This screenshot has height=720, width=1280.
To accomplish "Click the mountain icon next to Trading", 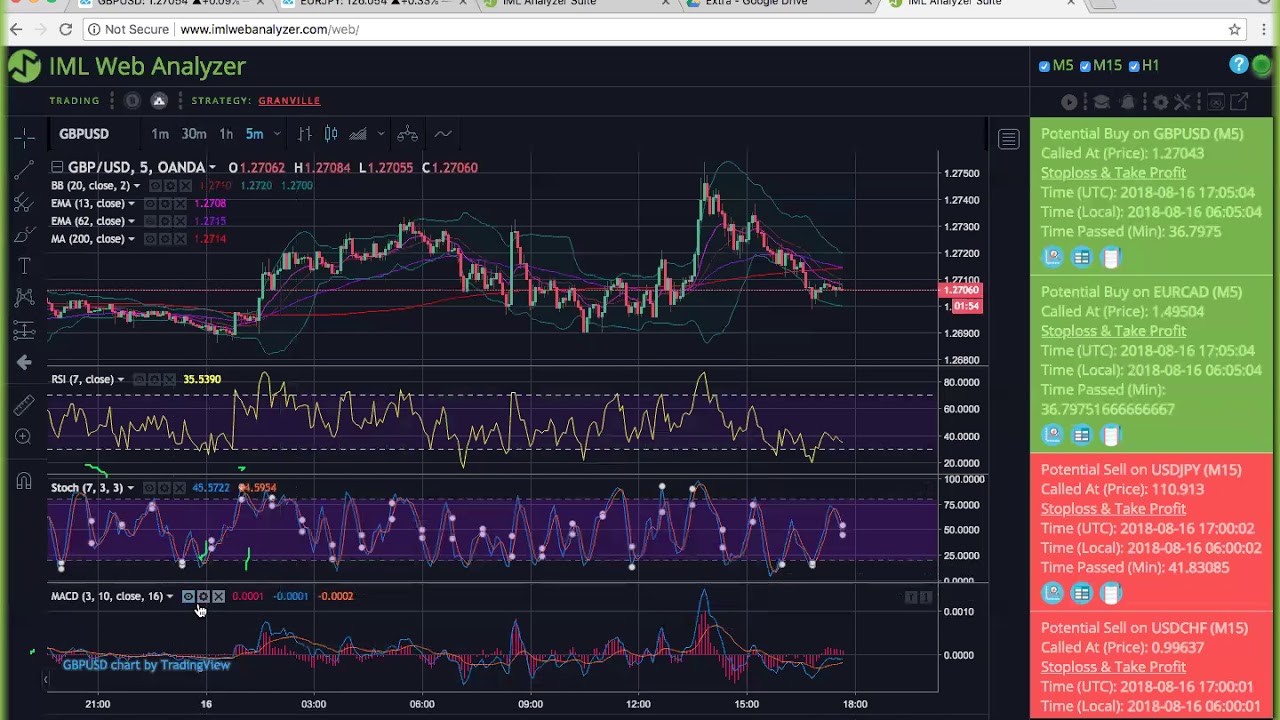I will tap(159, 100).
